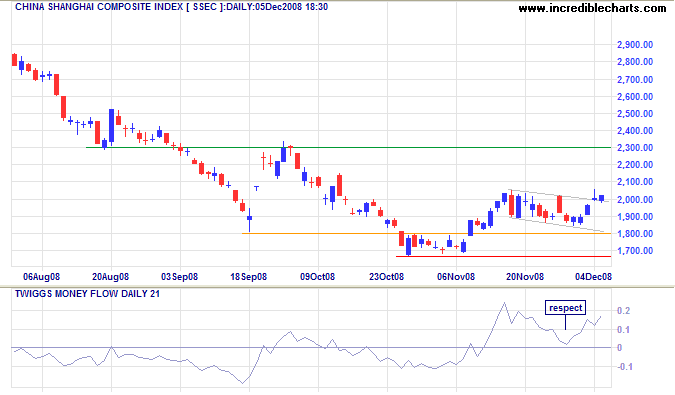Select the Twiggs Money Flow Daily 21 label

pyautogui.click(x=87, y=294)
